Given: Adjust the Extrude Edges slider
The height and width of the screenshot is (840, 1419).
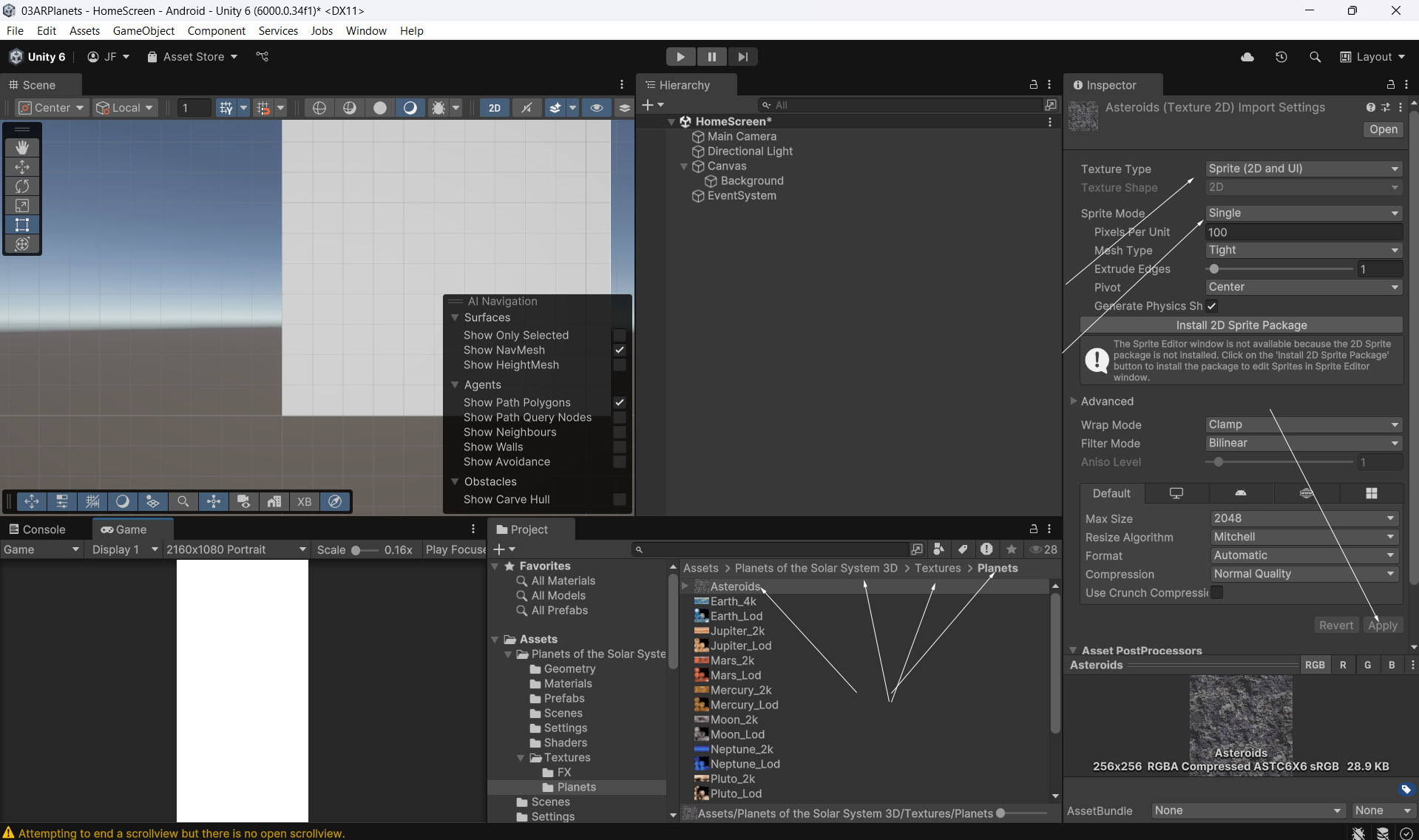Looking at the screenshot, I should 1214,269.
